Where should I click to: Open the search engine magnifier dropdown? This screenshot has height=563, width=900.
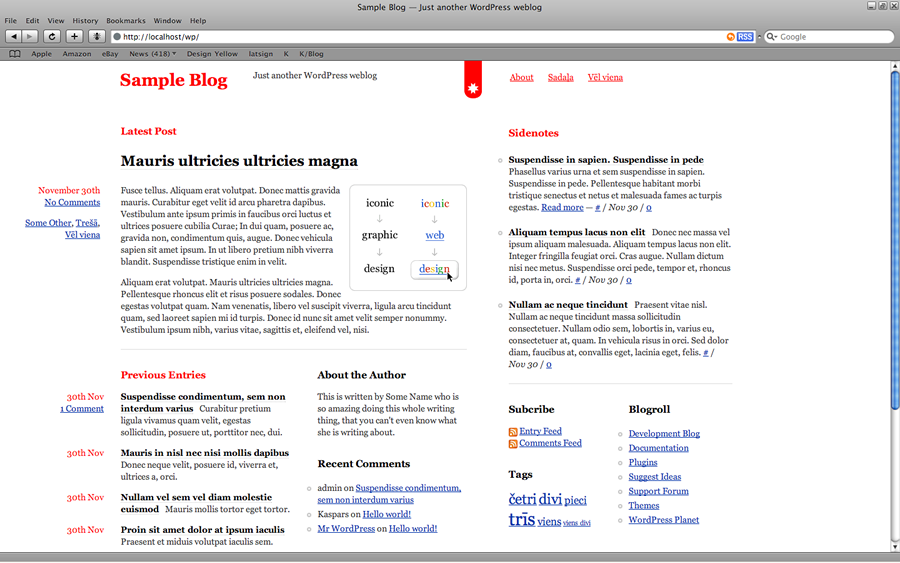tap(771, 37)
